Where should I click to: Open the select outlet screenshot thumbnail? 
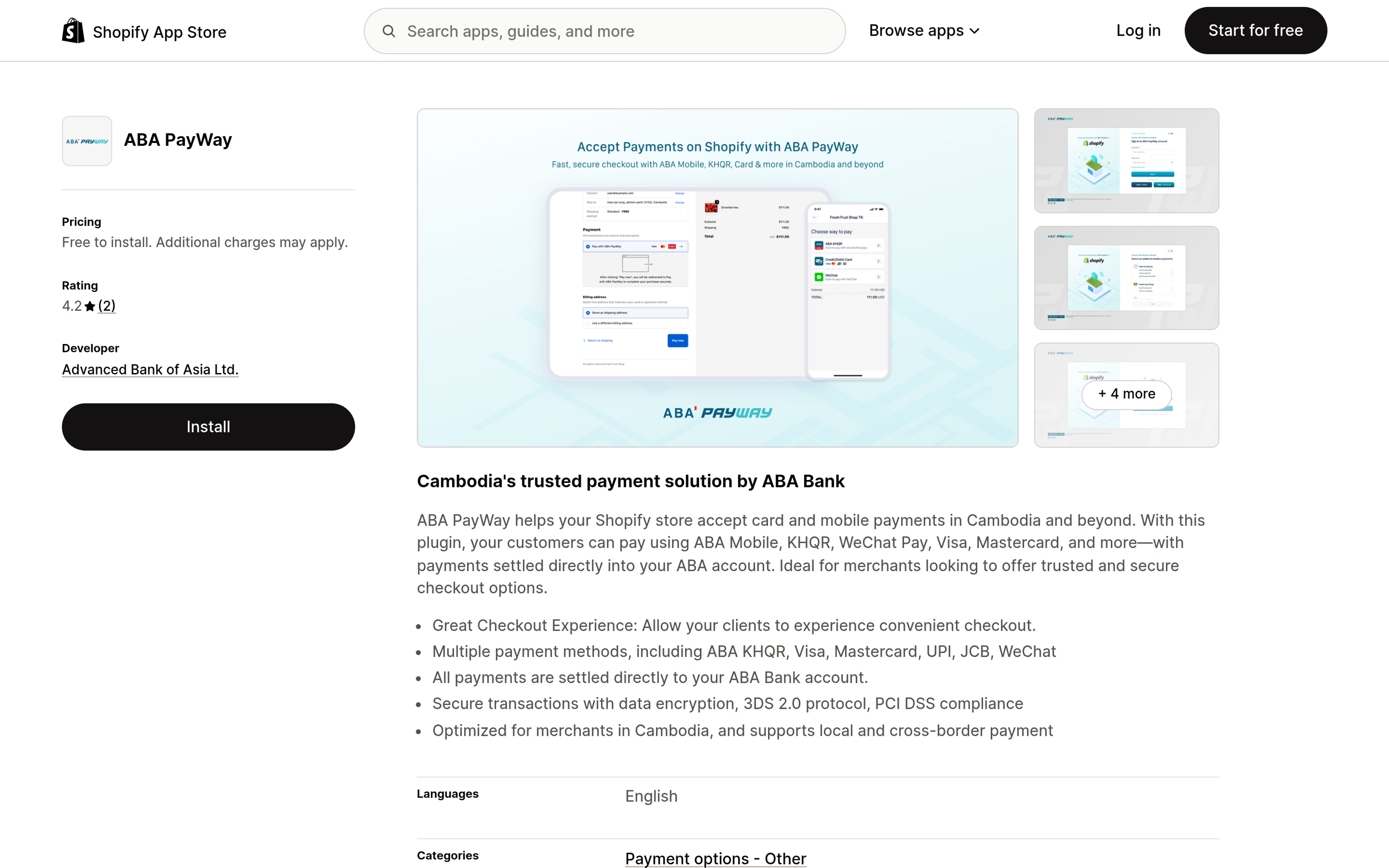[x=1126, y=278]
